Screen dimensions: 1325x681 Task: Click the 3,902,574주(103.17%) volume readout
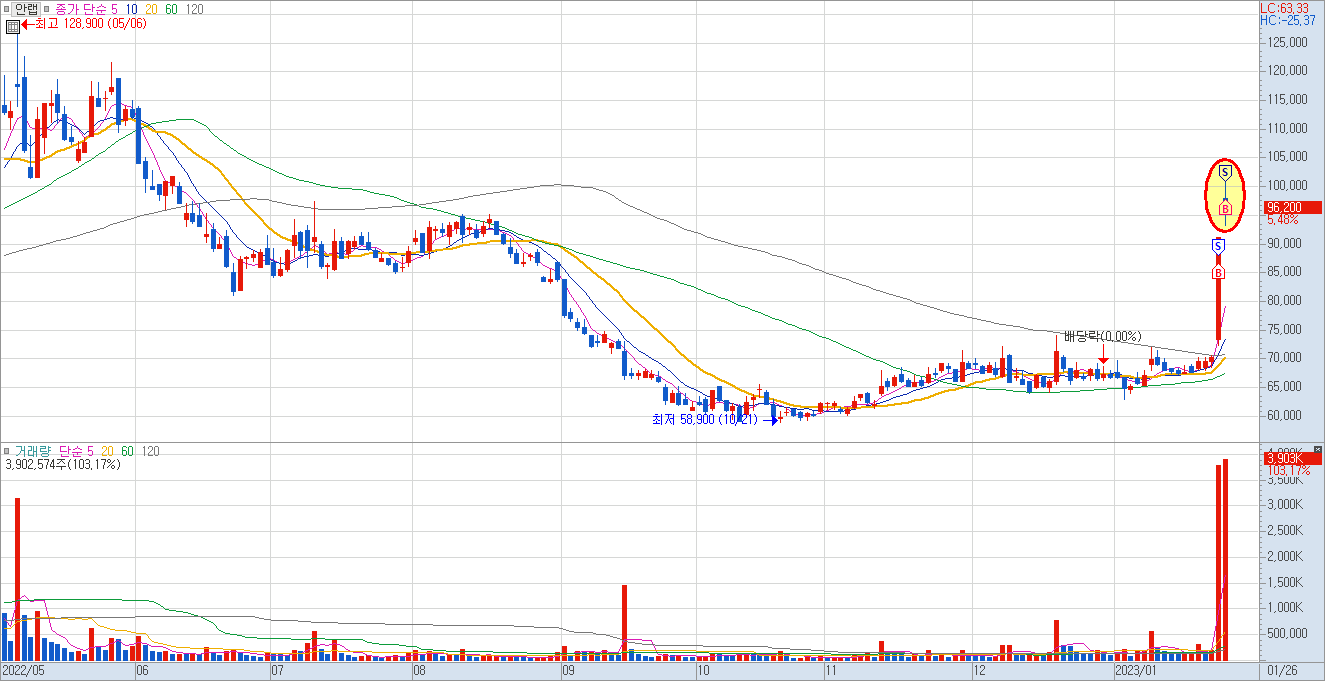point(63,464)
